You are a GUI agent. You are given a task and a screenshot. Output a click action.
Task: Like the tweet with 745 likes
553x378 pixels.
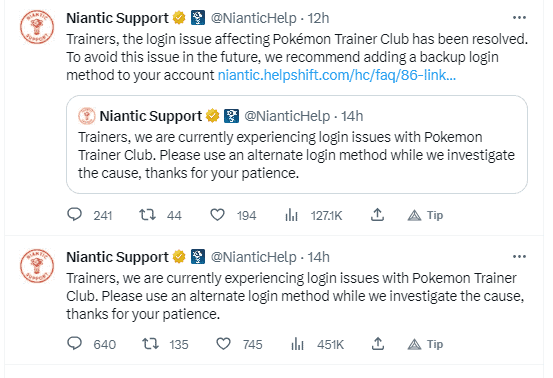pos(223,343)
